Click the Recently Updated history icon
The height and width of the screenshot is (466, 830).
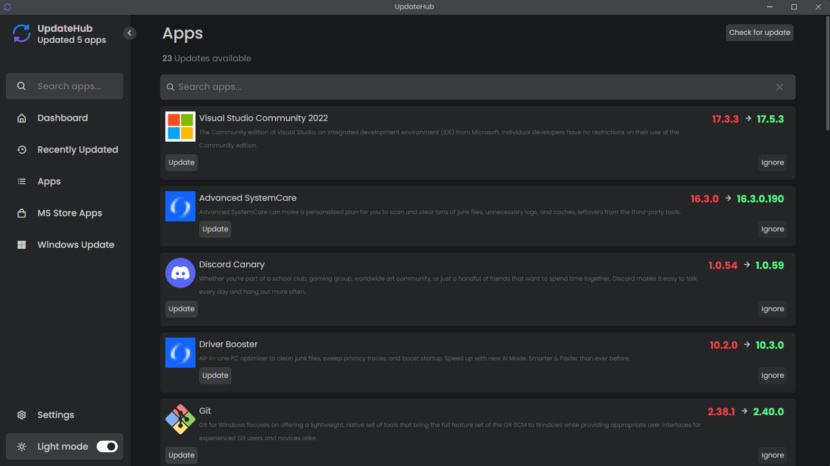click(x=22, y=149)
